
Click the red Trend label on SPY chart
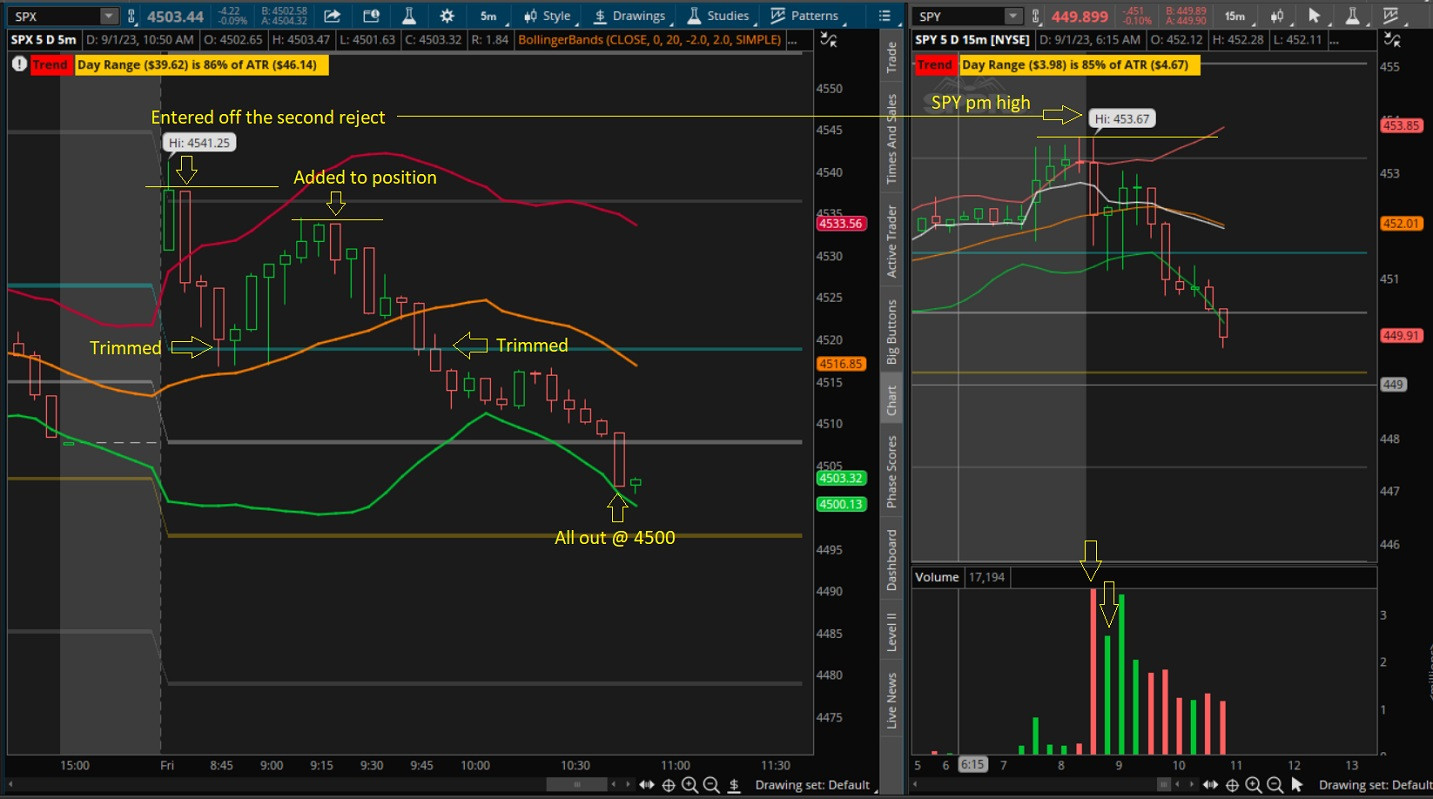coord(935,64)
